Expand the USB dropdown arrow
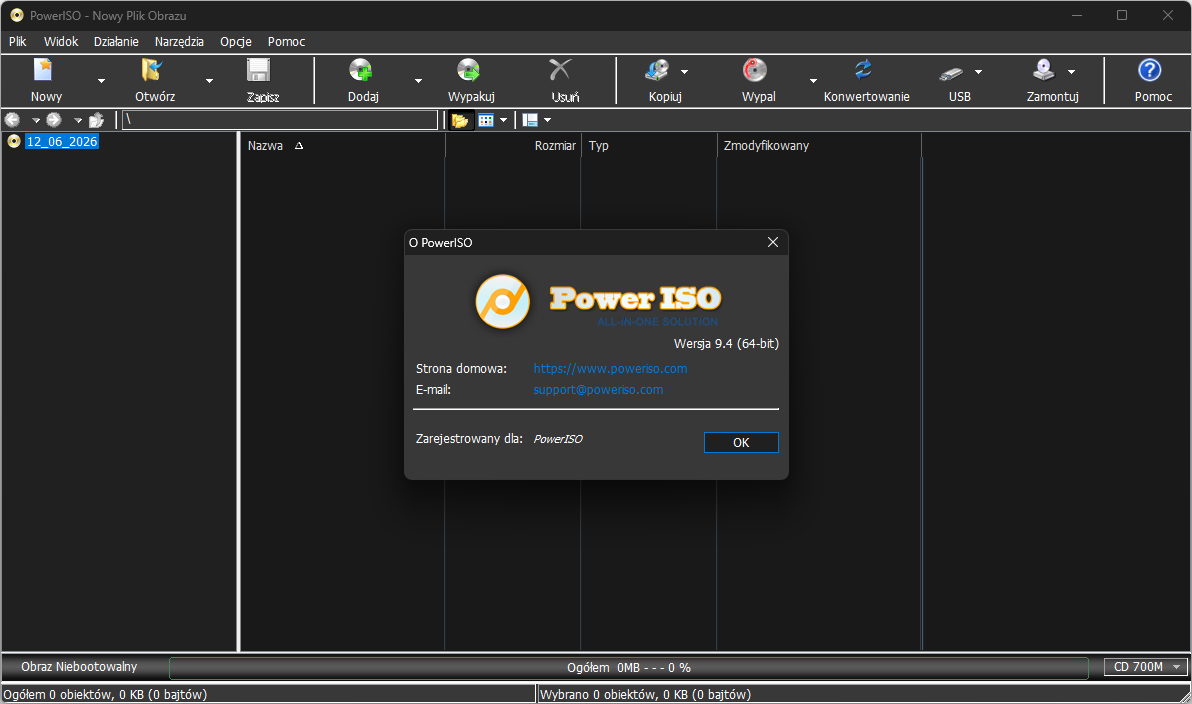Screen dimensions: 1192x704 pos(978,72)
